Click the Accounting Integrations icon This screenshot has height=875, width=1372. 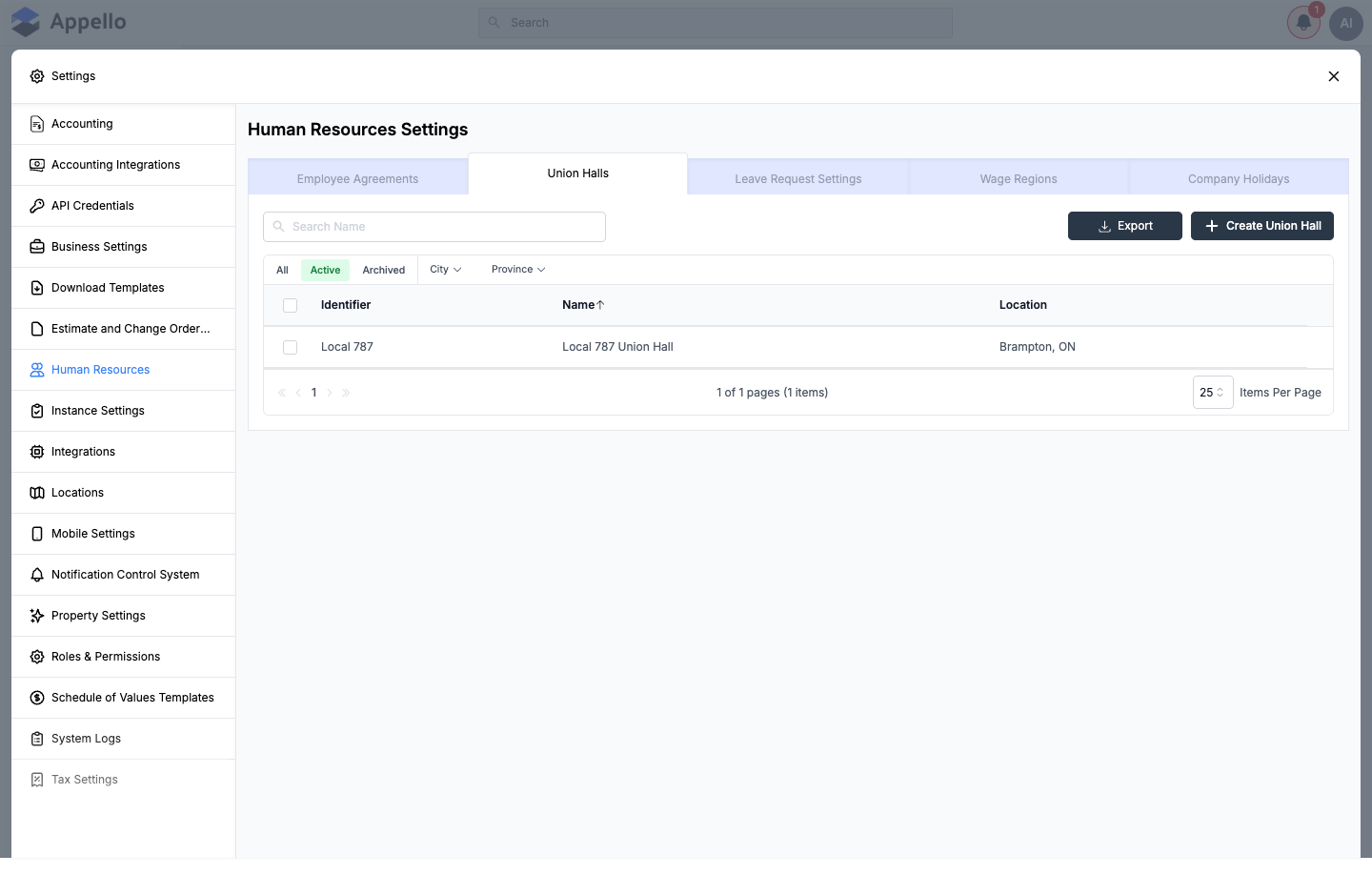coord(37,165)
